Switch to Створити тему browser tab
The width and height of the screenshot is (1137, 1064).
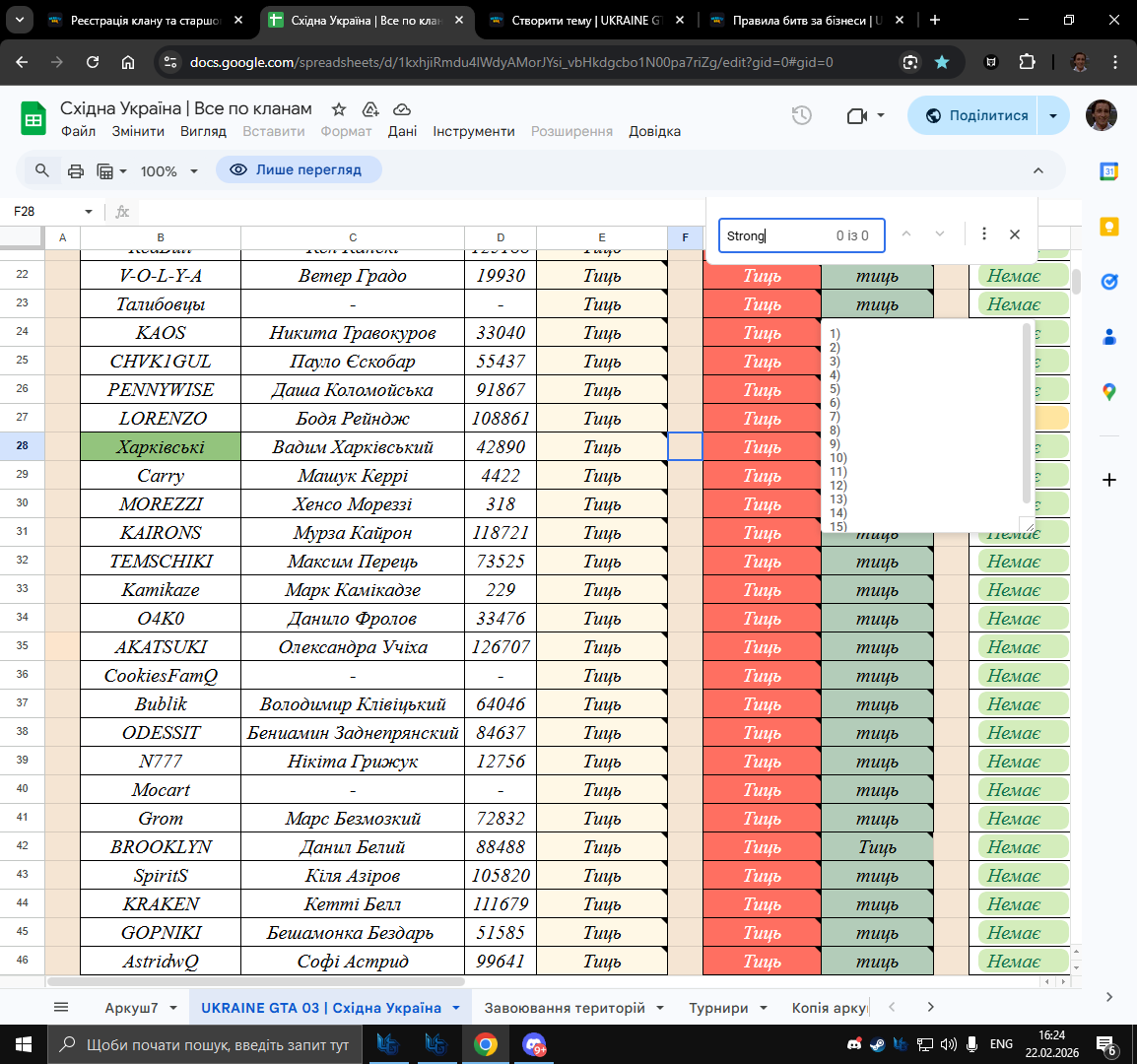[586, 21]
